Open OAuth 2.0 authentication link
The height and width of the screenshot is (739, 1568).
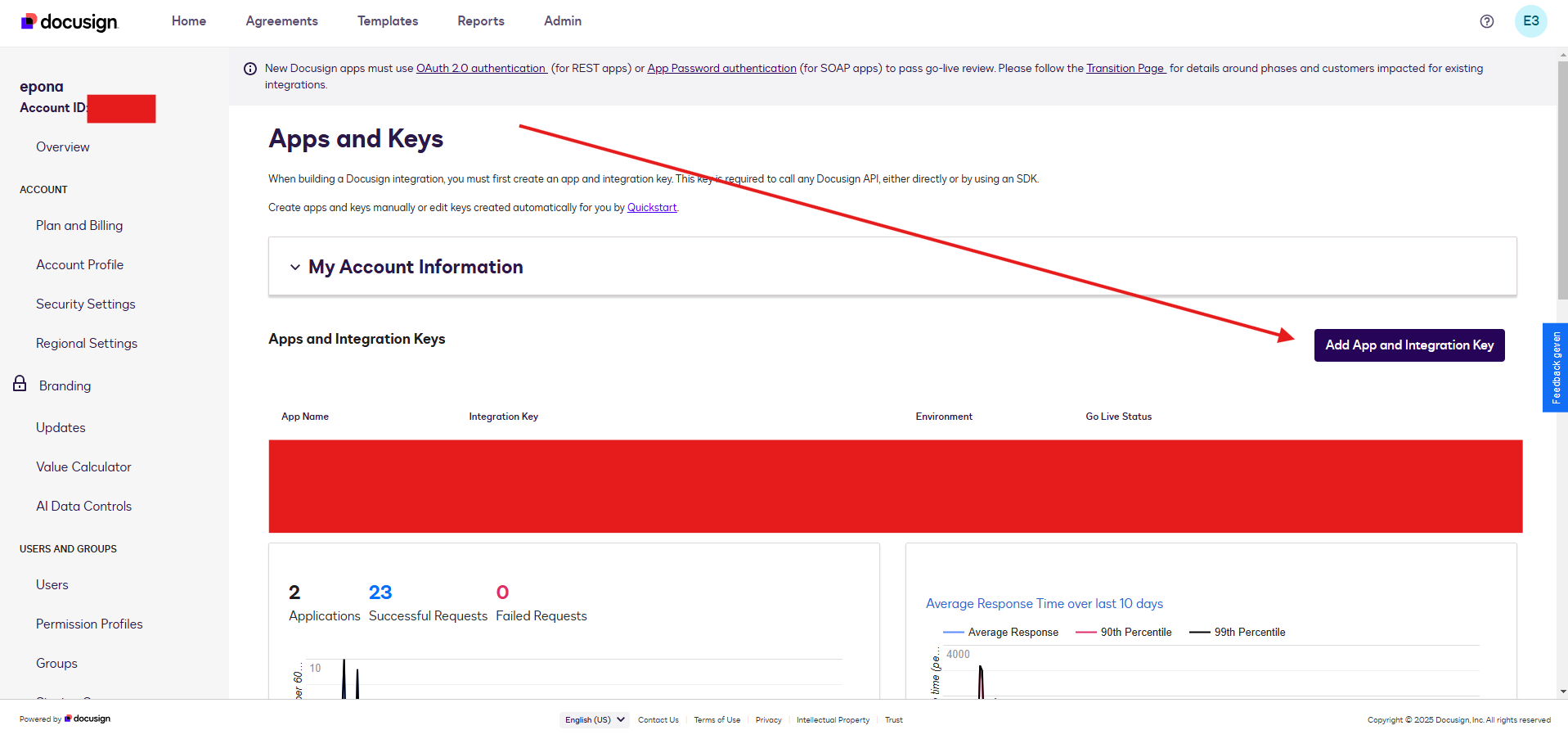[x=481, y=69]
